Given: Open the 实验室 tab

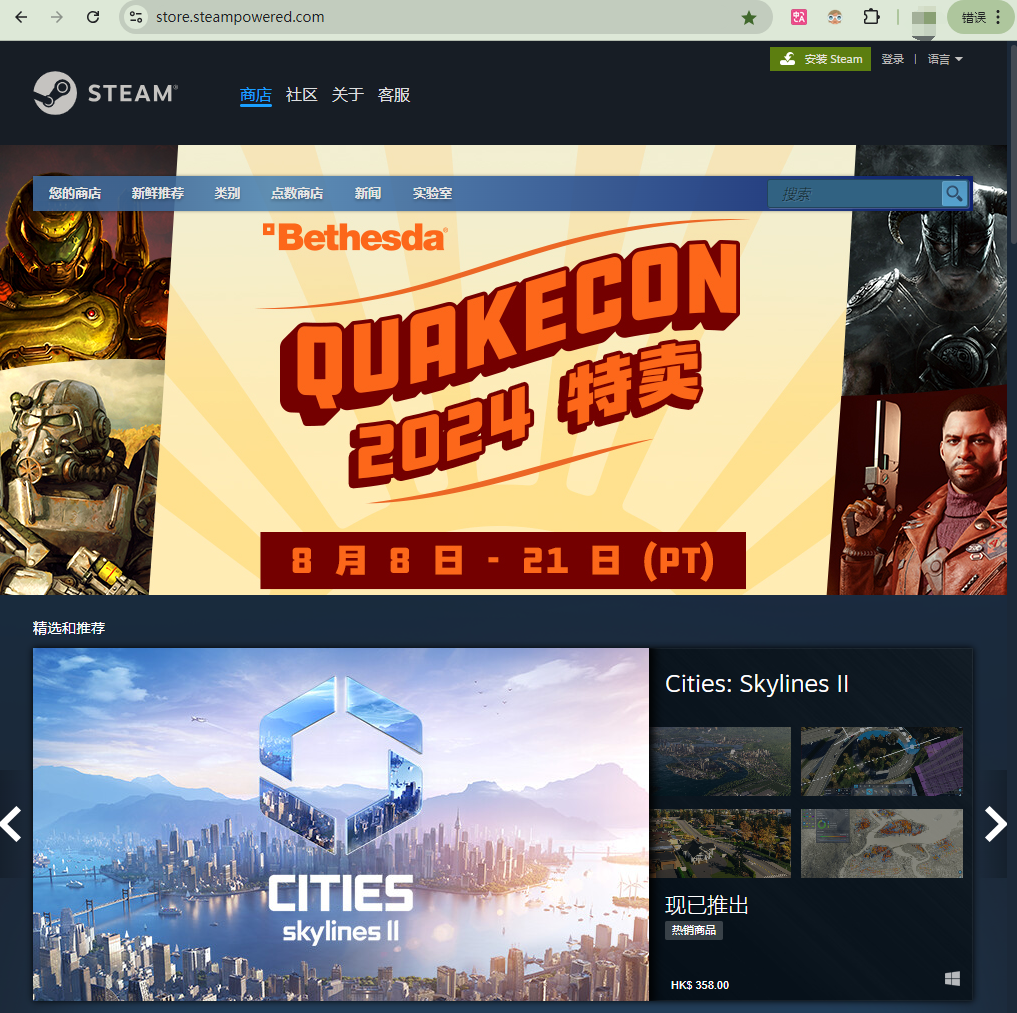Looking at the screenshot, I should pos(433,193).
